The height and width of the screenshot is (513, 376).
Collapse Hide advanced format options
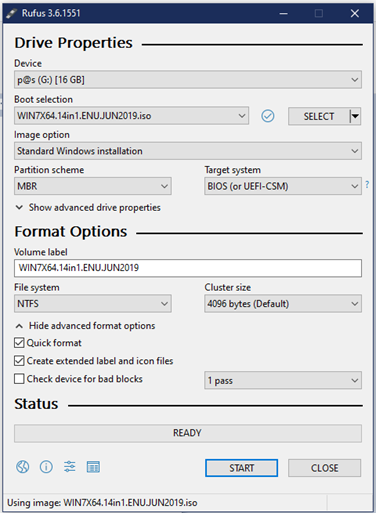(x=85, y=326)
